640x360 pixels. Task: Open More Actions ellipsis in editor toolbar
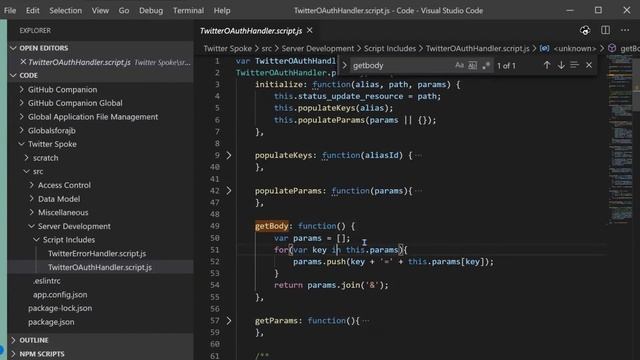coord(625,30)
